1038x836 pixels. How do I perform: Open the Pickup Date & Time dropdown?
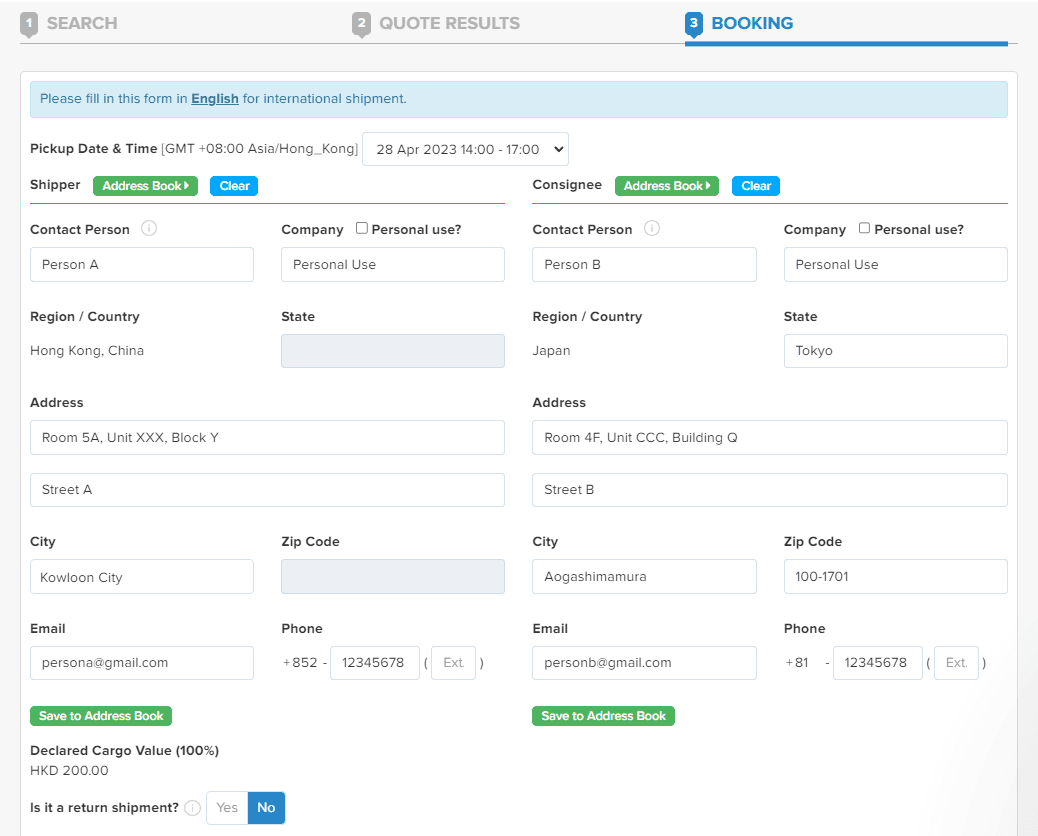tap(465, 149)
